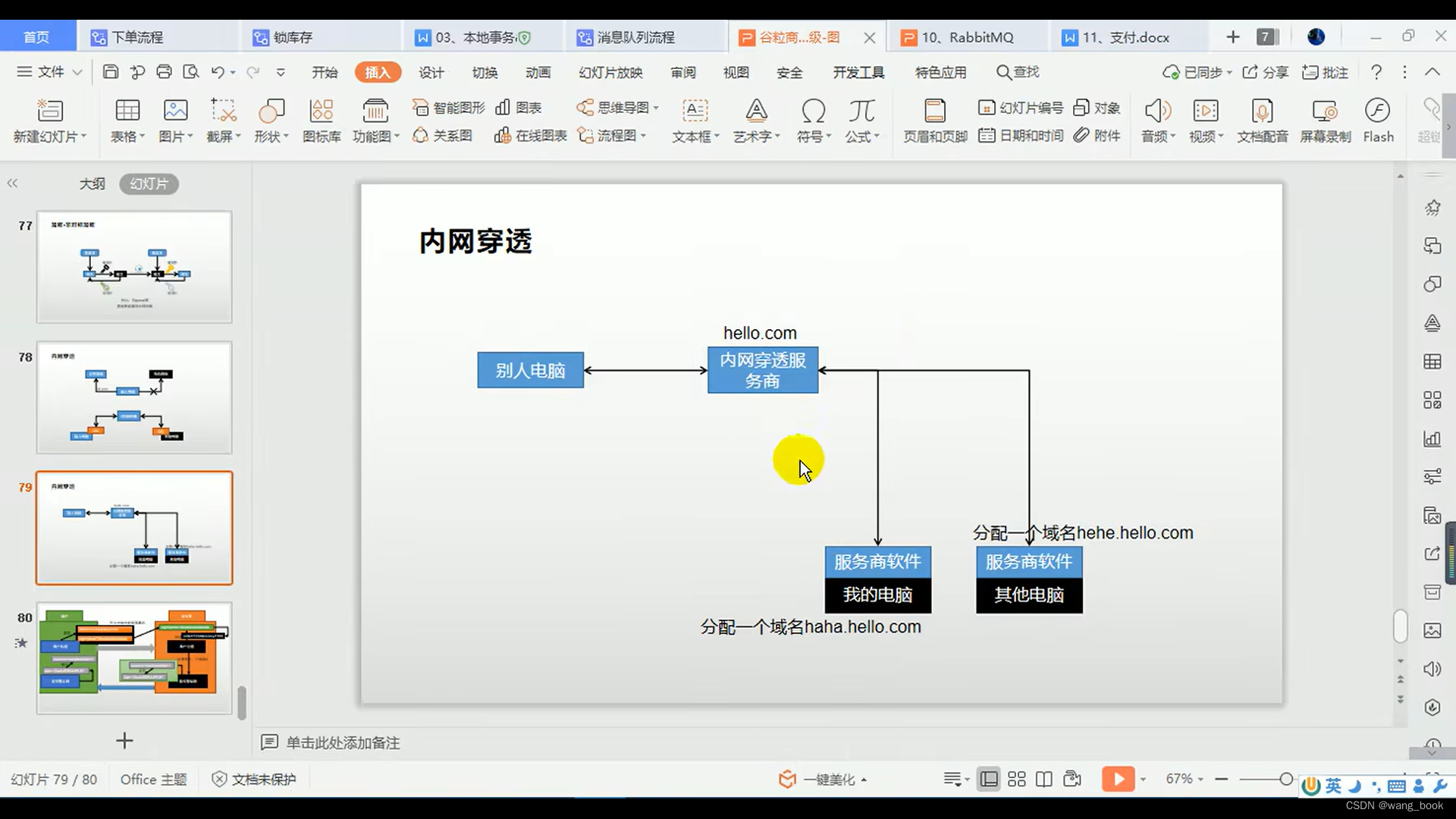
Task: Expand the 开发工具 ribbon tab dropdown
Action: tap(858, 71)
